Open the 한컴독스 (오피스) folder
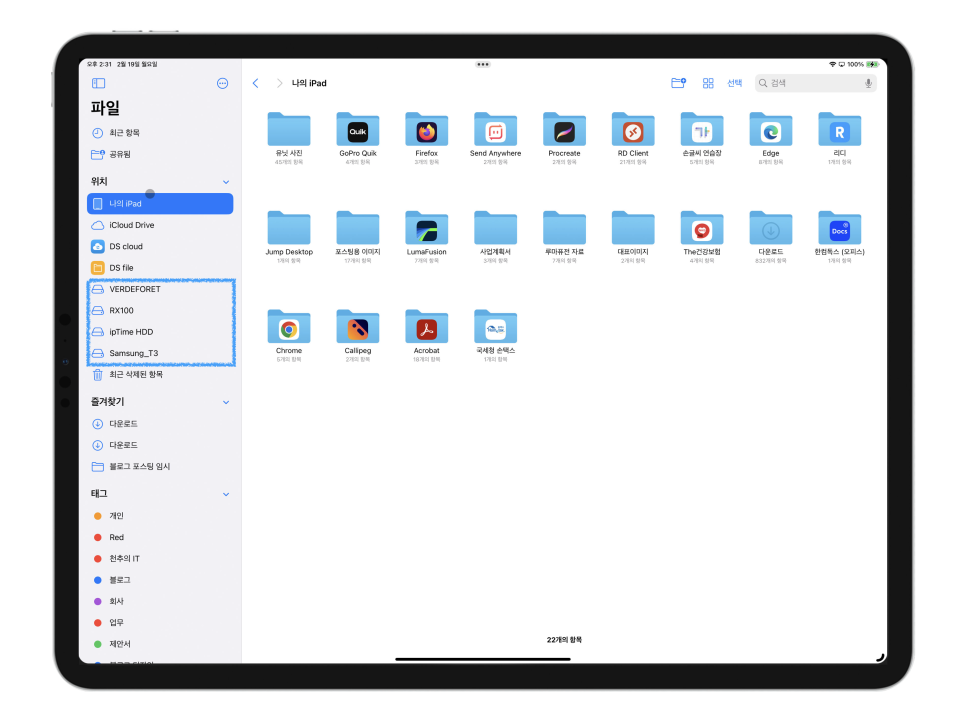 [840, 237]
